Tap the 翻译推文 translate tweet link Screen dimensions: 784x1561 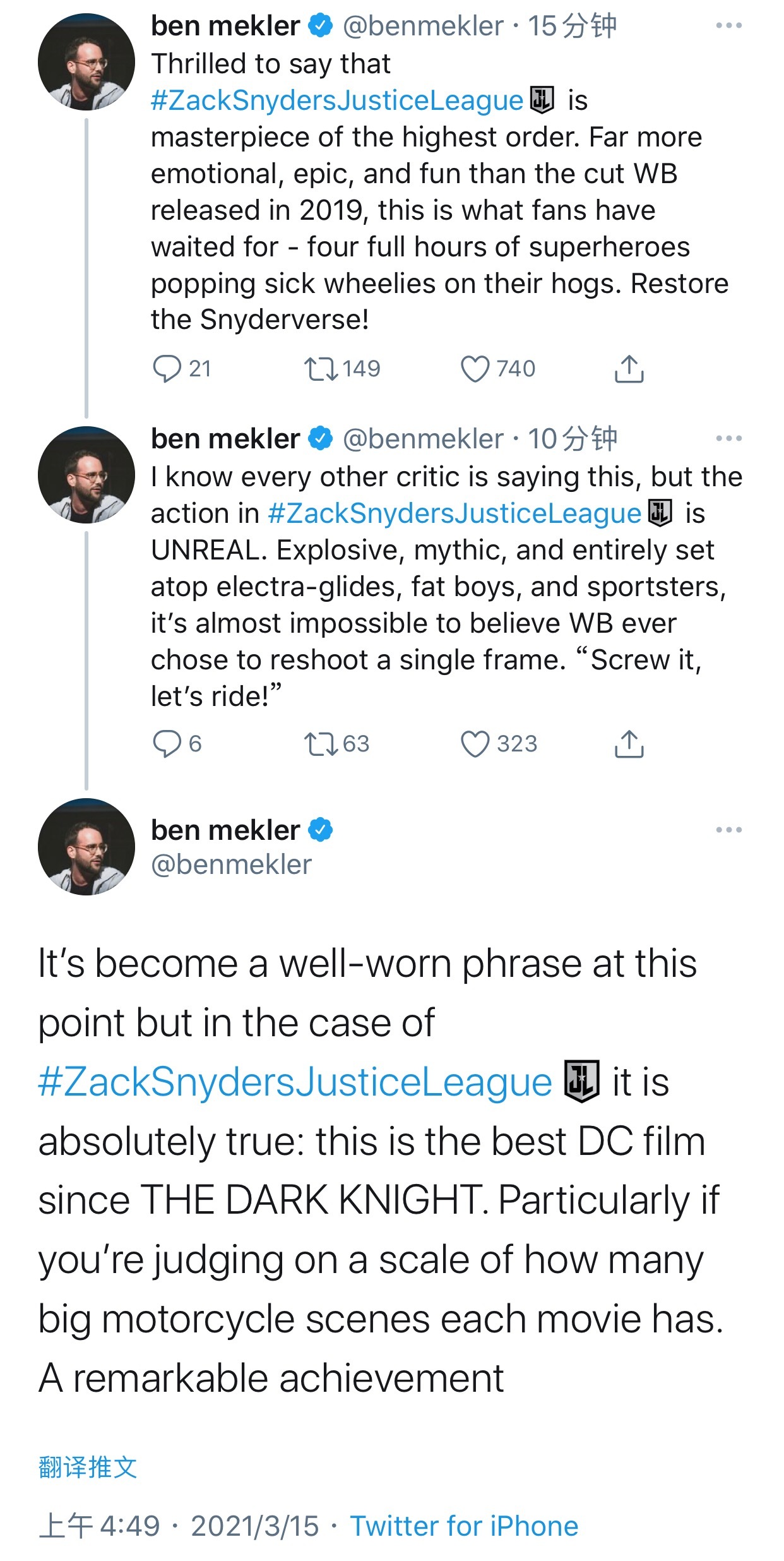coord(88,1467)
